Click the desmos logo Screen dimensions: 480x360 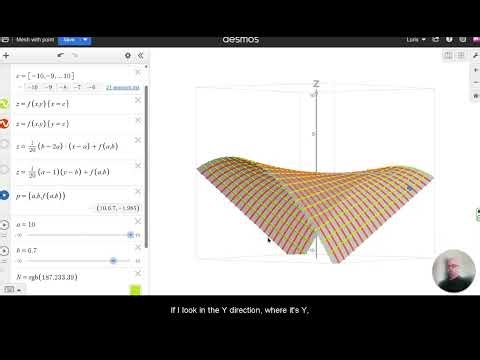(x=241, y=40)
